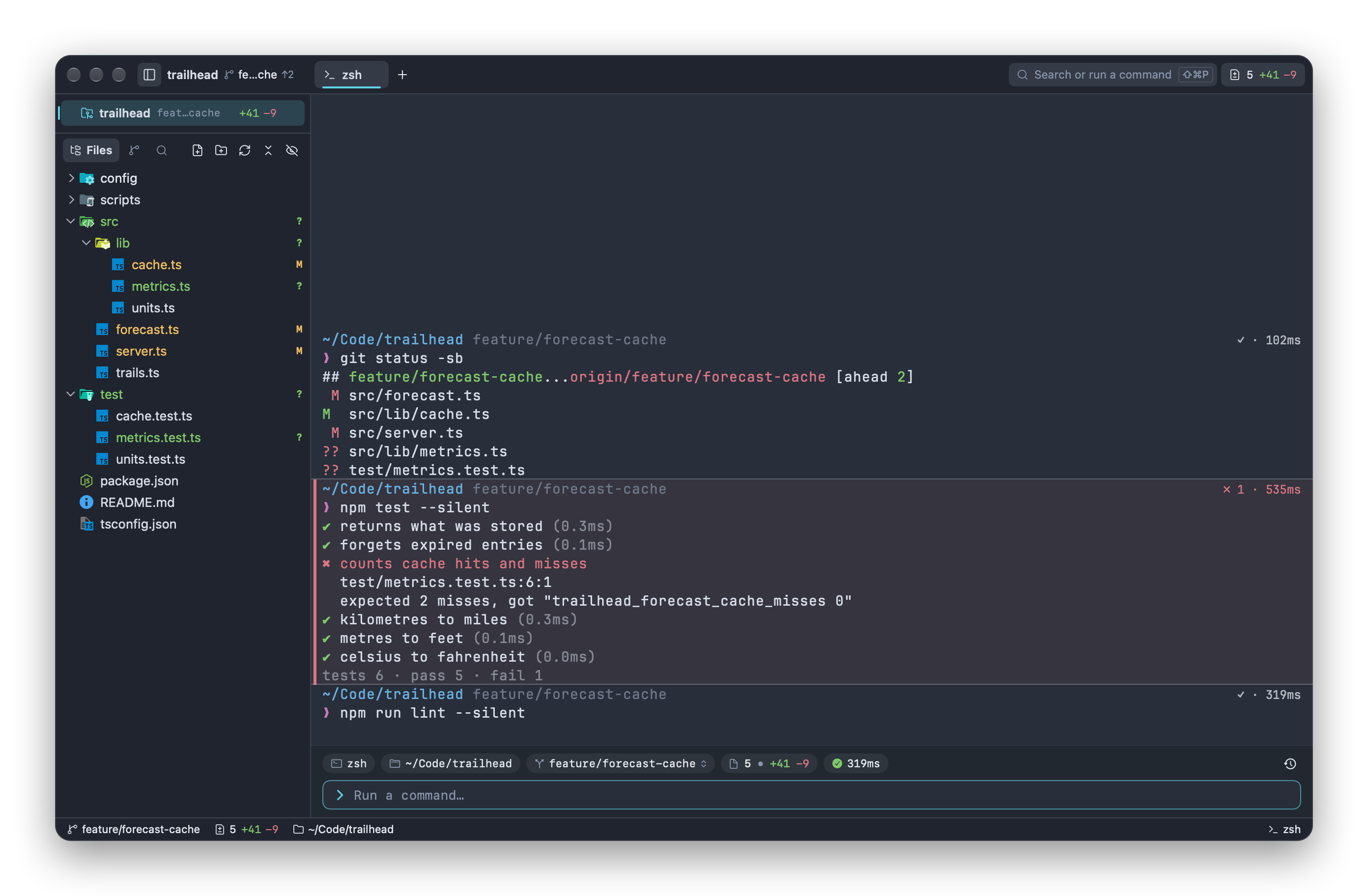Click the config folder icon
Screen dimensions: 1368x896
pos(87,179)
